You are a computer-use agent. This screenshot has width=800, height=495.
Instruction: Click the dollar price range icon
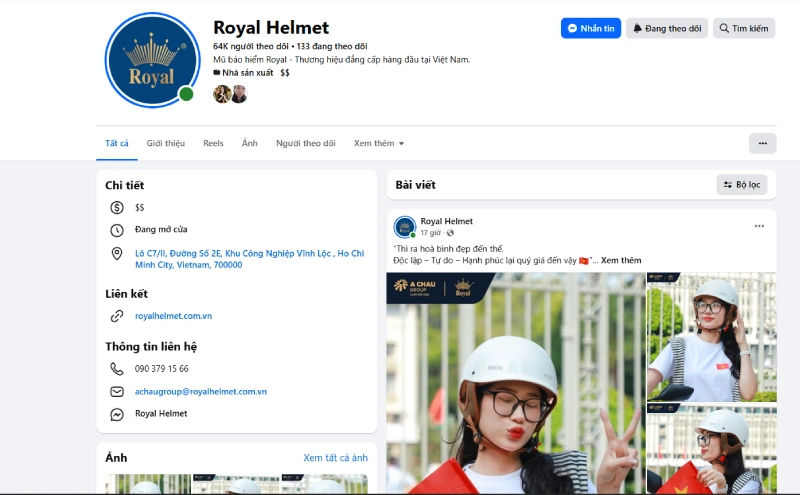pos(117,208)
